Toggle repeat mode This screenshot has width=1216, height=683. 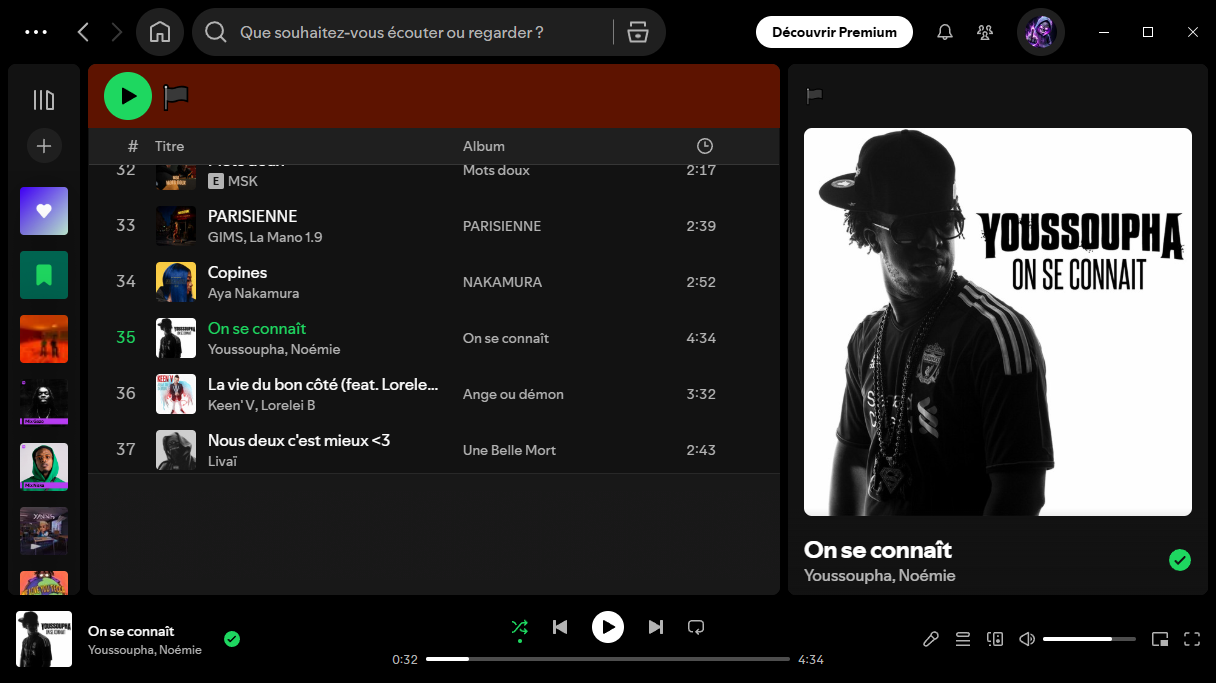click(696, 627)
